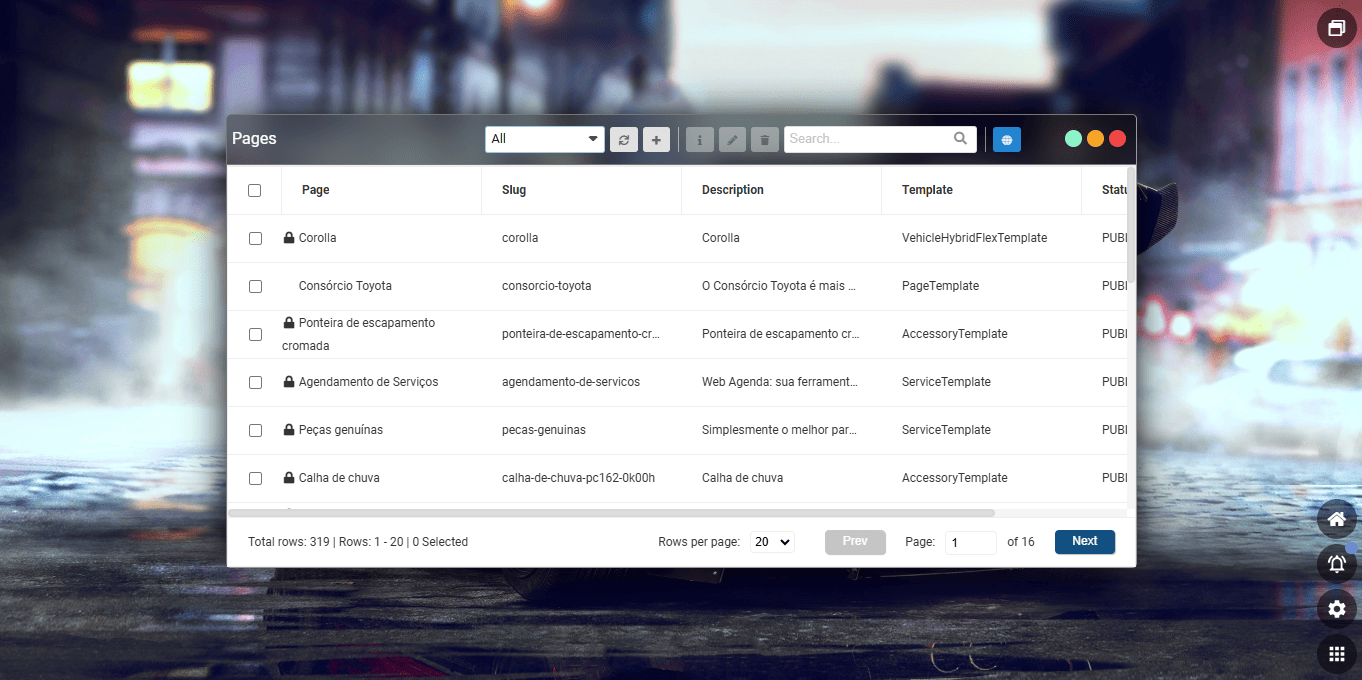The image size is (1362, 680).
Task: Click the info icon in toolbar
Action: [700, 140]
